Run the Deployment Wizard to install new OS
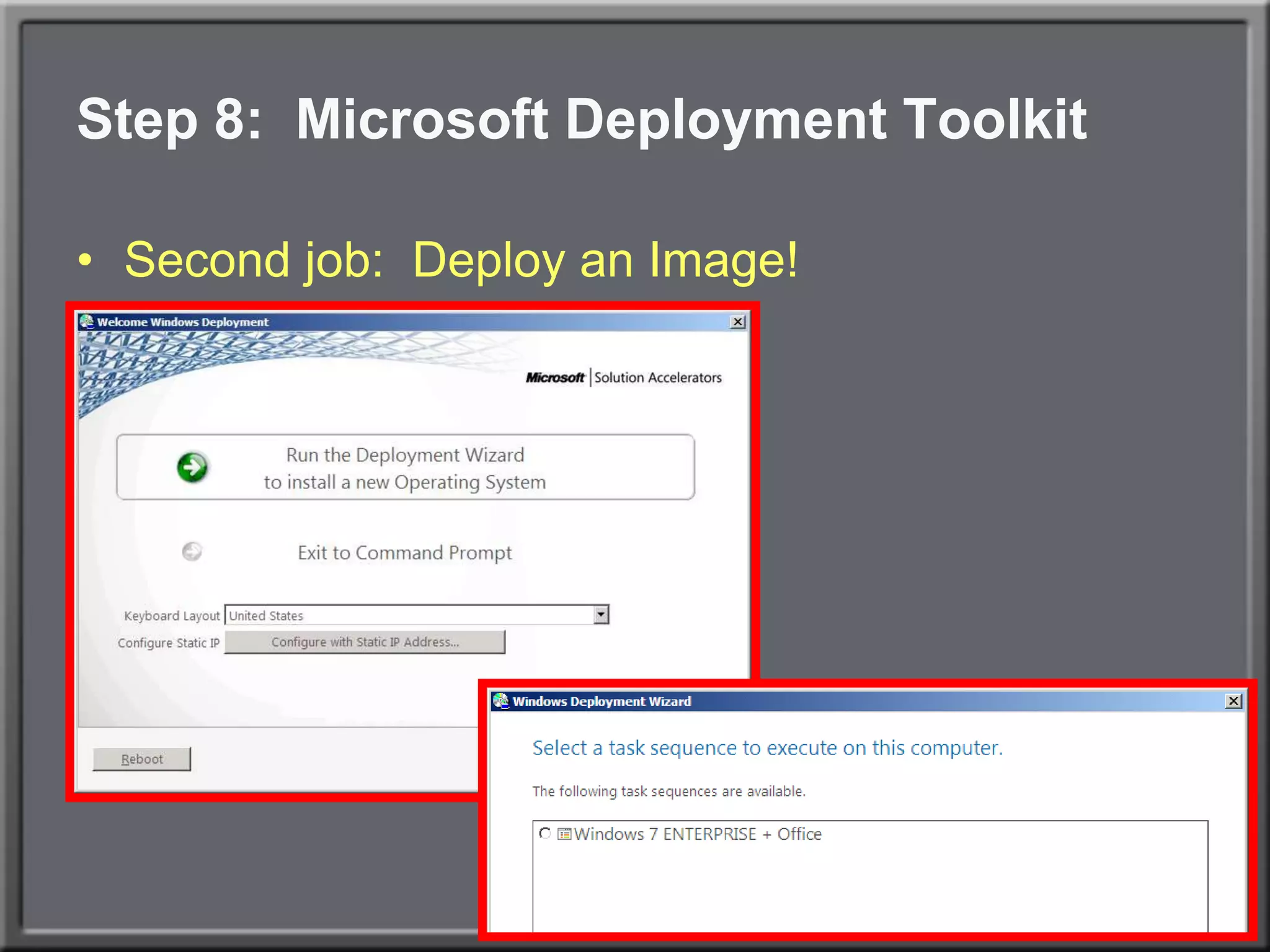This screenshot has width=1270, height=952. 406,467
